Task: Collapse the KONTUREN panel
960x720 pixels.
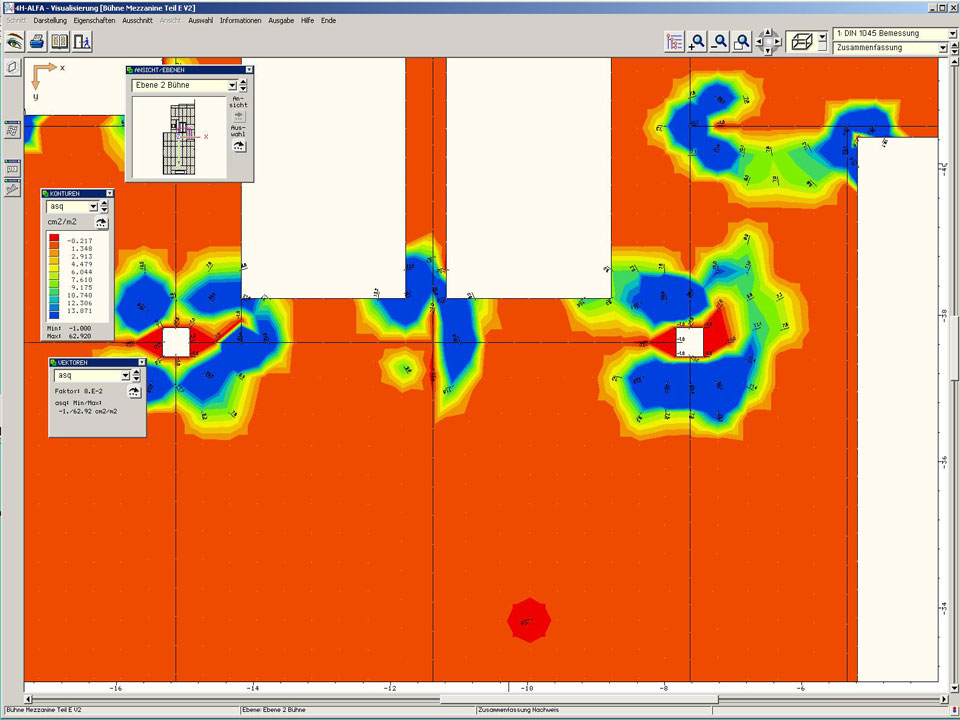Action: click(109, 193)
